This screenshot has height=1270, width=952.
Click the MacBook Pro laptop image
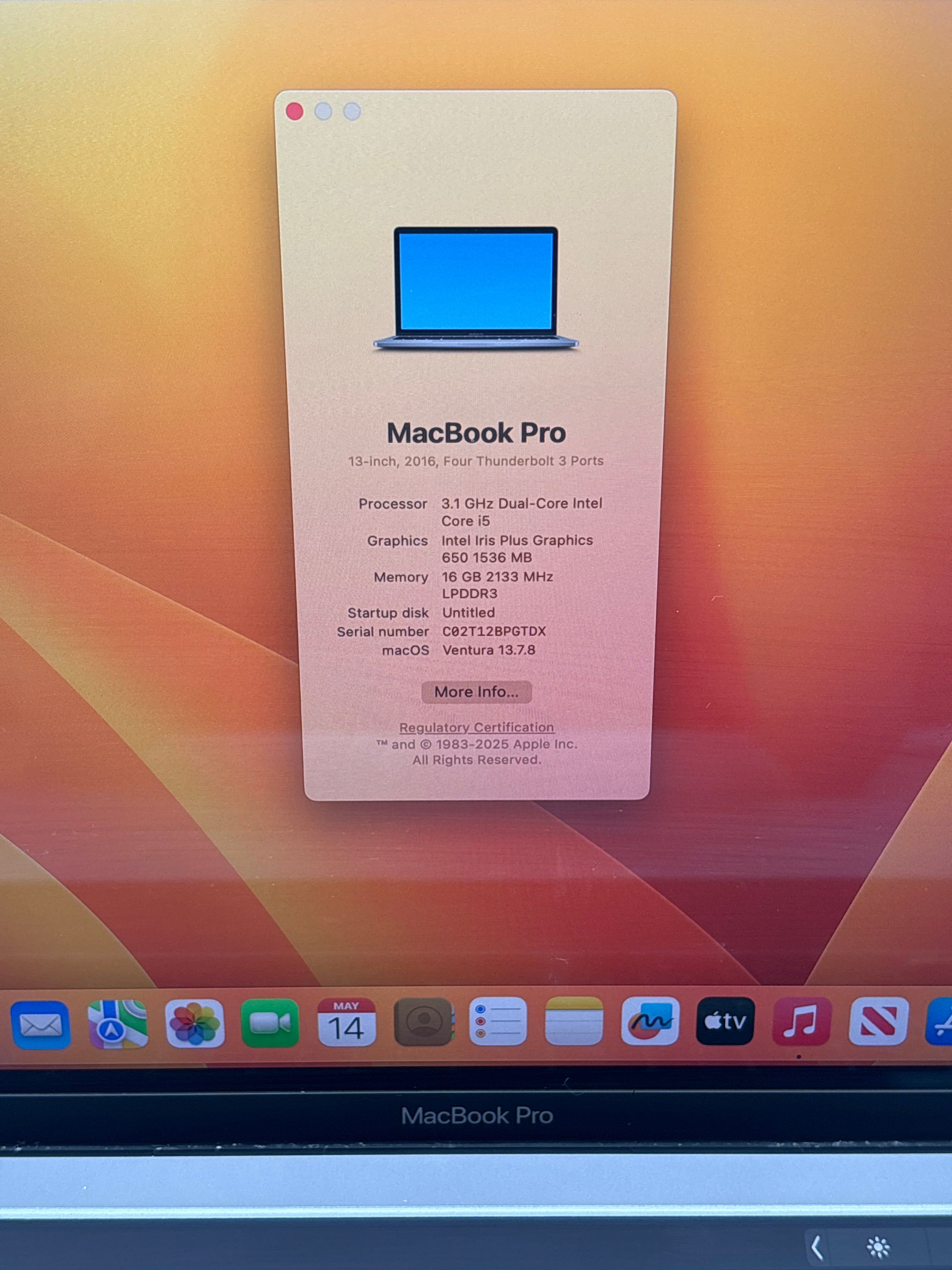tap(476, 288)
